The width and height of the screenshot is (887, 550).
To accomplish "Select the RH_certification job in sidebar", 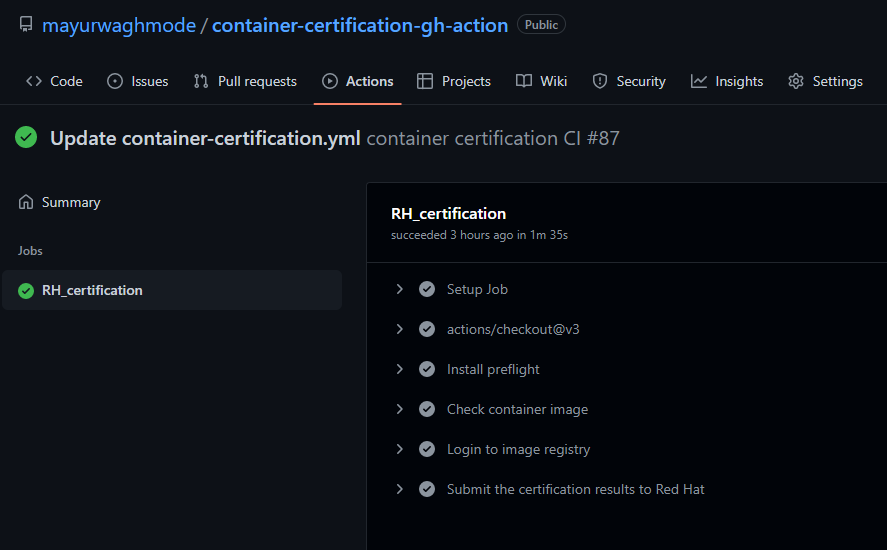I will pyautogui.click(x=172, y=290).
